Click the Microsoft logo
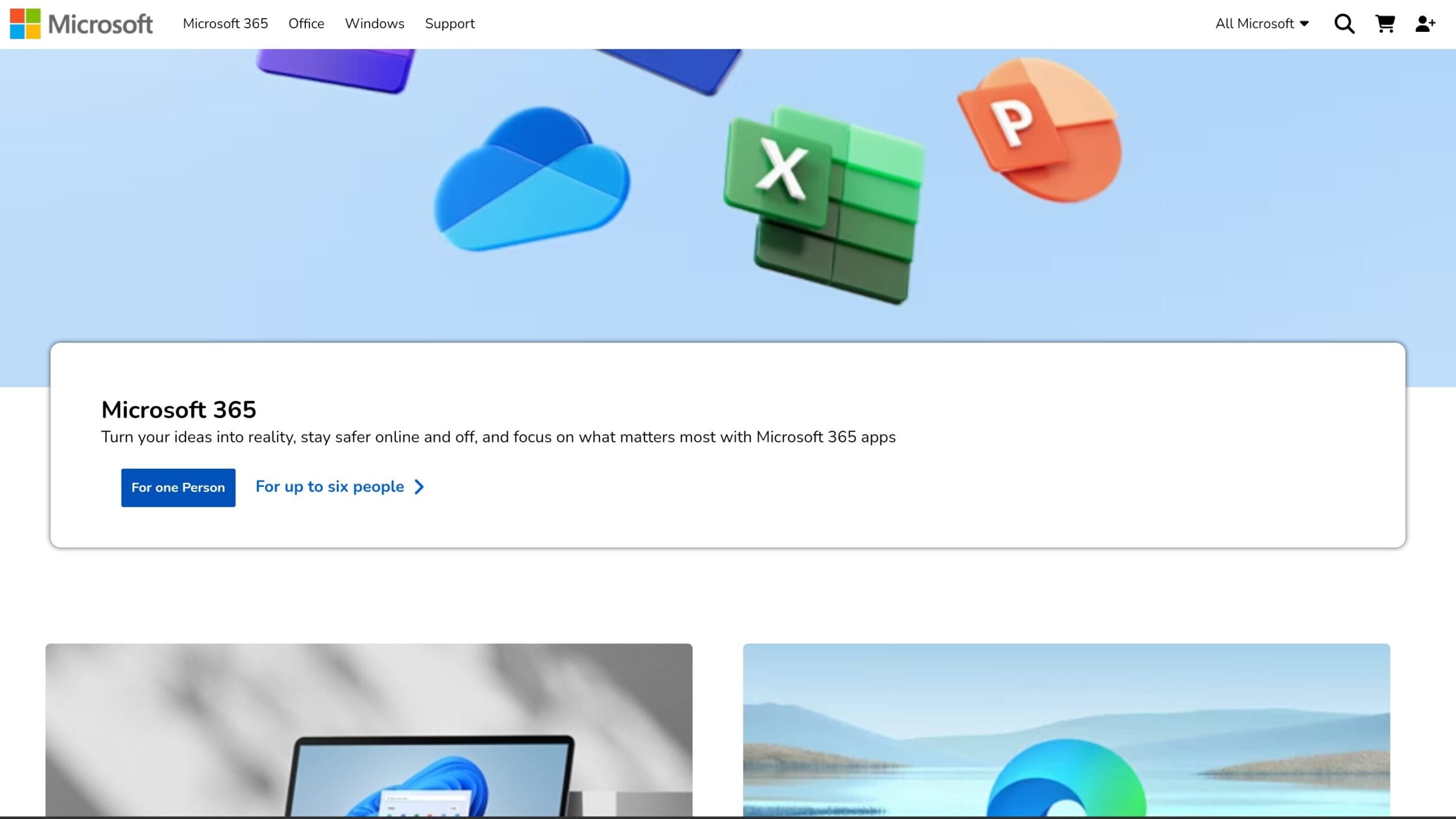The height and width of the screenshot is (819, 1456). (81, 24)
